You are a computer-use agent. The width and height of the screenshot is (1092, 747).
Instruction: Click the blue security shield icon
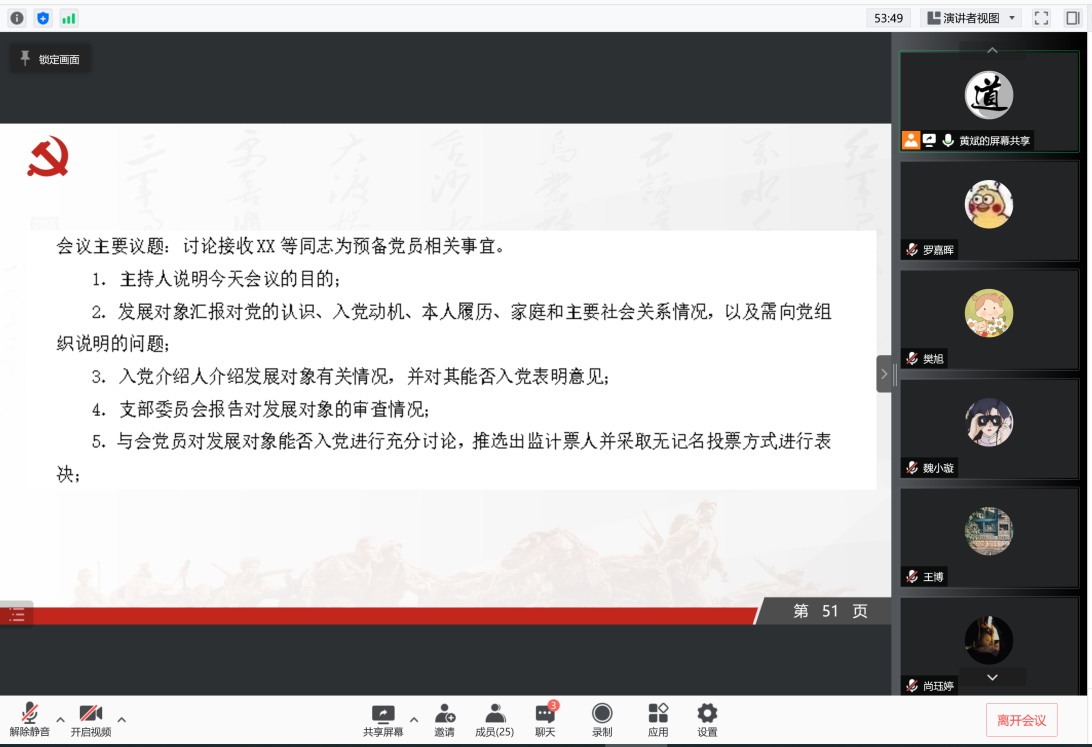pyautogui.click(x=43, y=18)
